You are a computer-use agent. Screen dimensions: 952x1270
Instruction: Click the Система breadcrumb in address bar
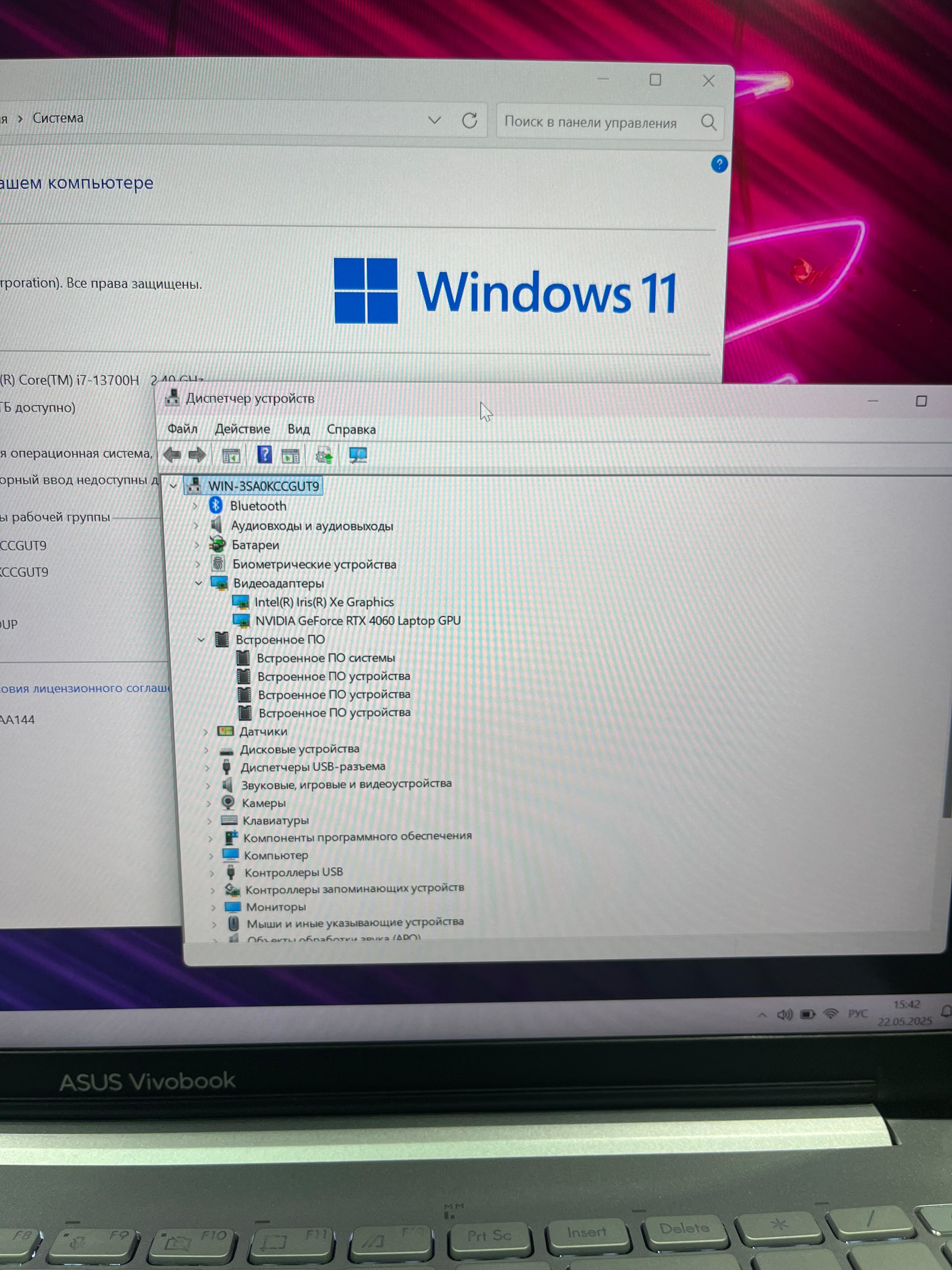point(58,118)
